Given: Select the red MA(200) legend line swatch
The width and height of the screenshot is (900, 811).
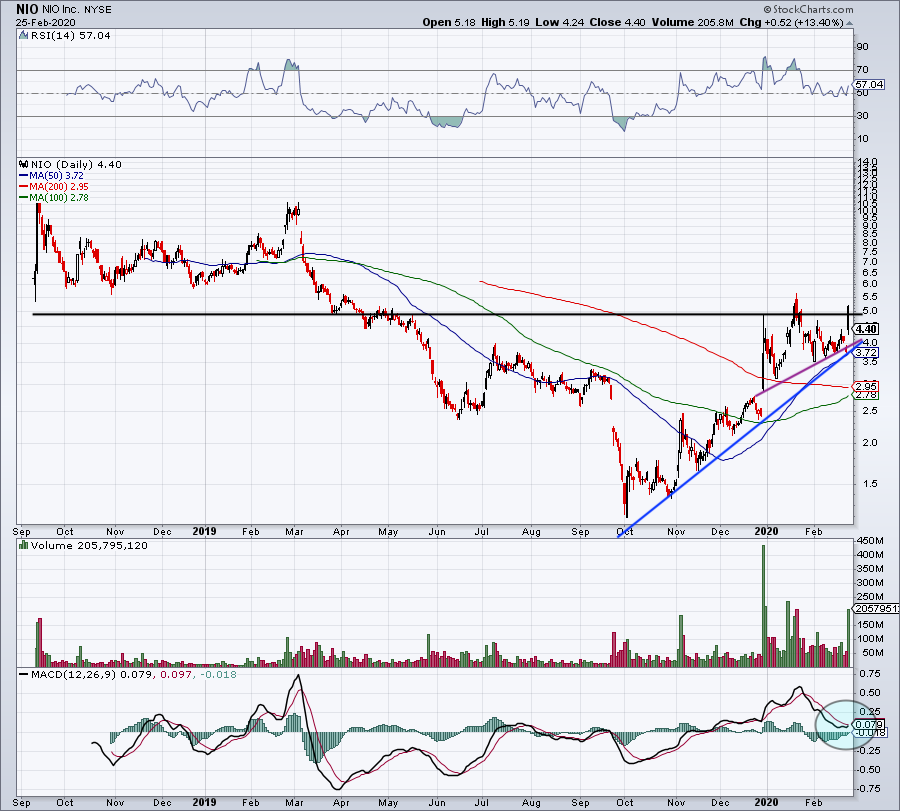Looking at the screenshot, I should (x=24, y=187).
